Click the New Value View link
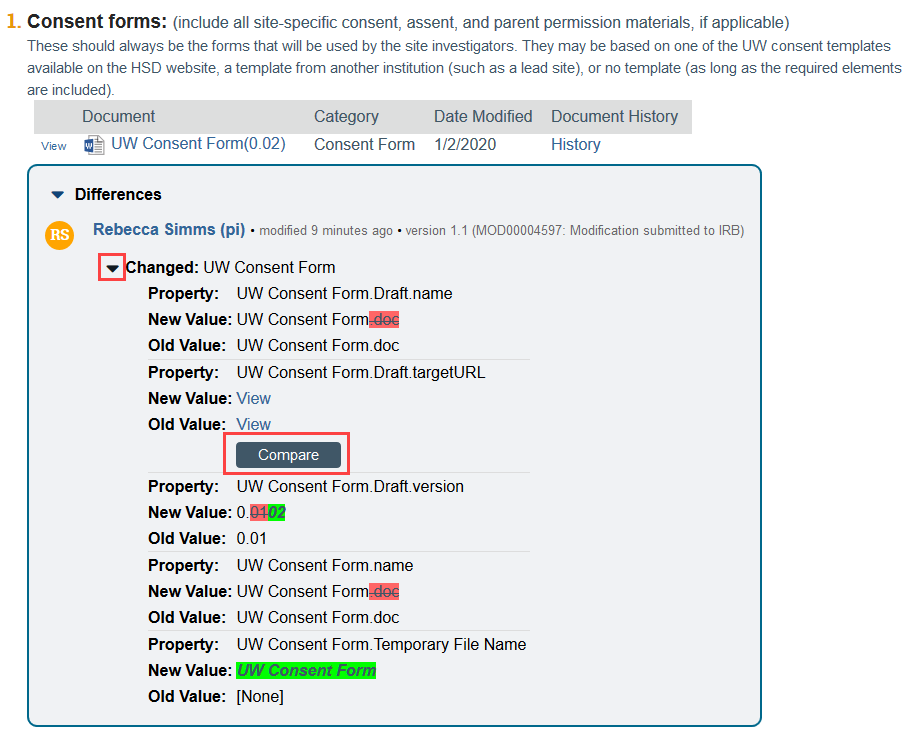Image resolution: width=904 pixels, height=730 pixels. click(253, 398)
